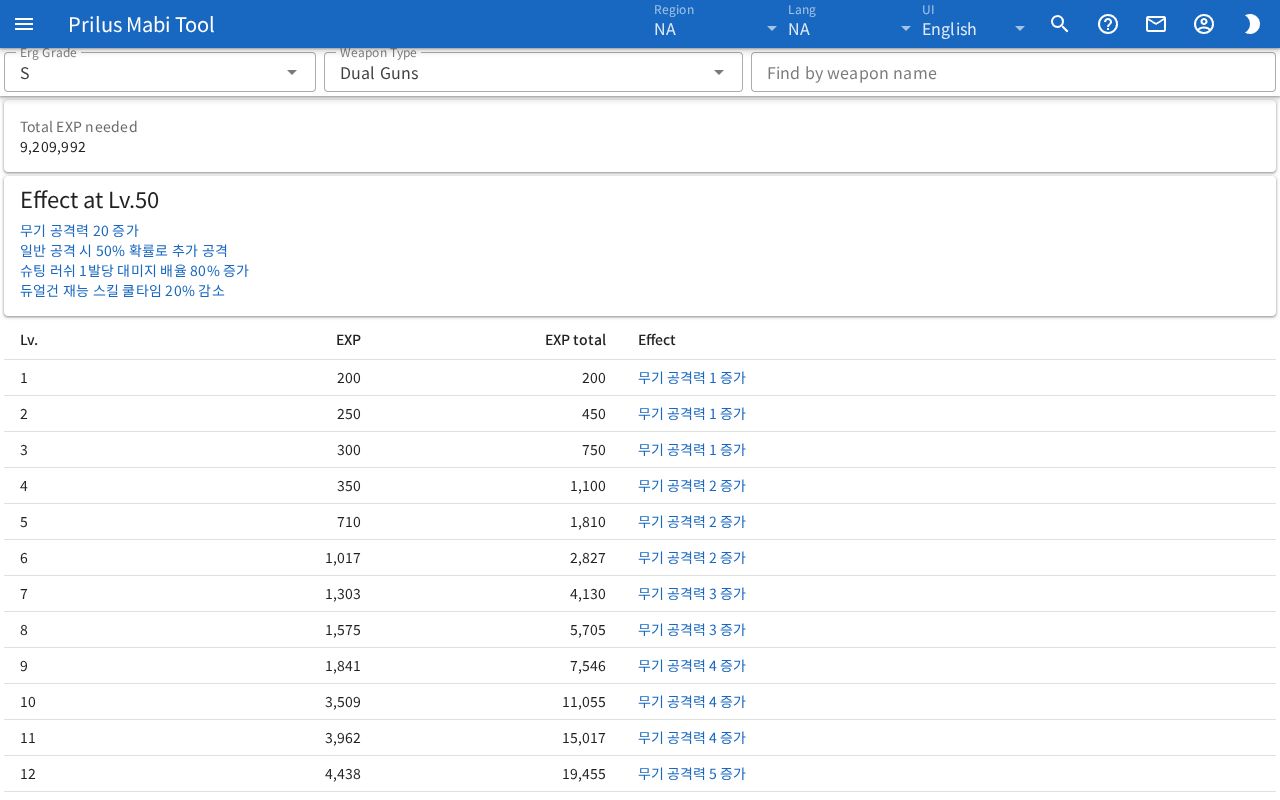The image size is (1280, 800).
Task: Click the '무기 공격력 20 증가' effect link
Action: [x=79, y=230]
